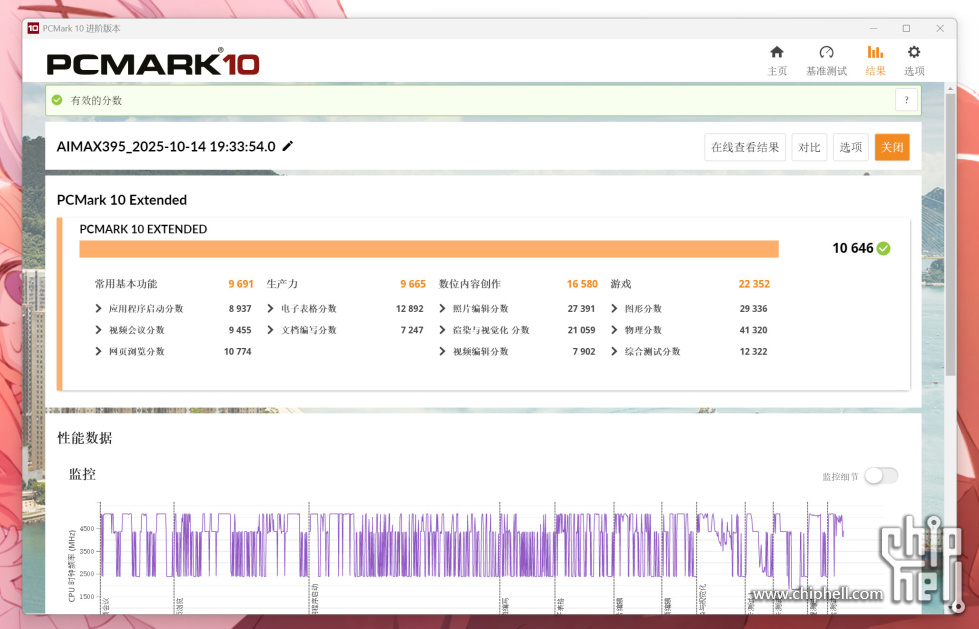
Task: Expand the 应用程序启动分数 row
Action: [98, 309]
